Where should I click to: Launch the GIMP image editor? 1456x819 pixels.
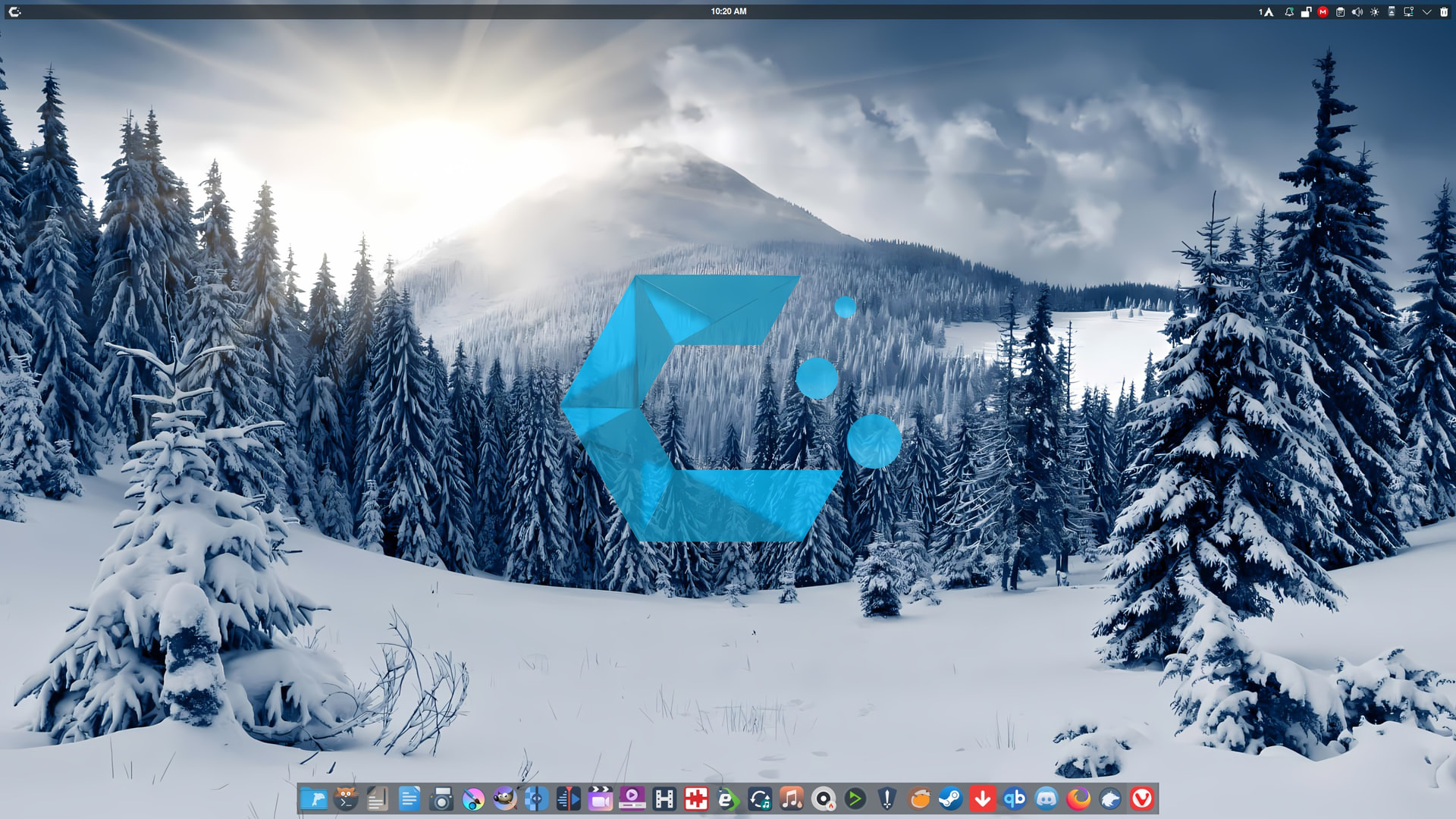tap(504, 799)
